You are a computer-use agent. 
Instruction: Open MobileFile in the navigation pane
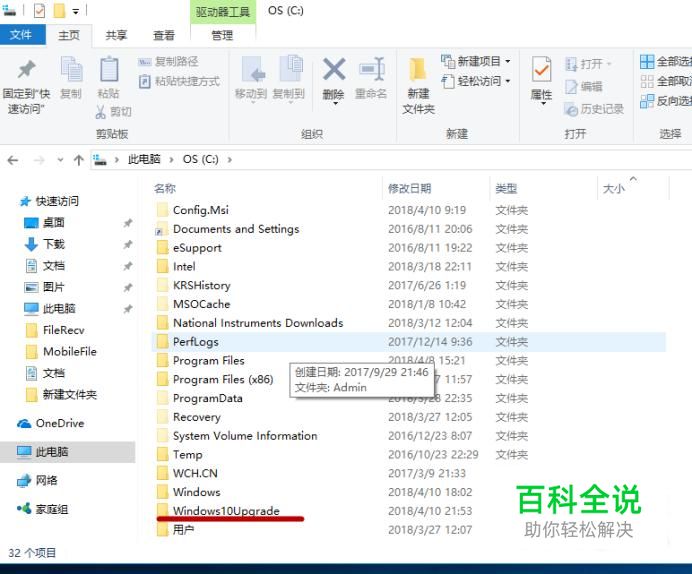[61, 352]
